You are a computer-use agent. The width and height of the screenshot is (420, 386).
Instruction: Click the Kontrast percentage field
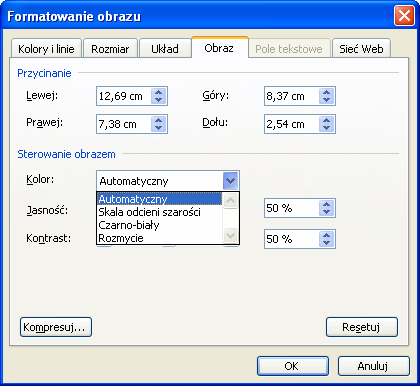pos(292,239)
